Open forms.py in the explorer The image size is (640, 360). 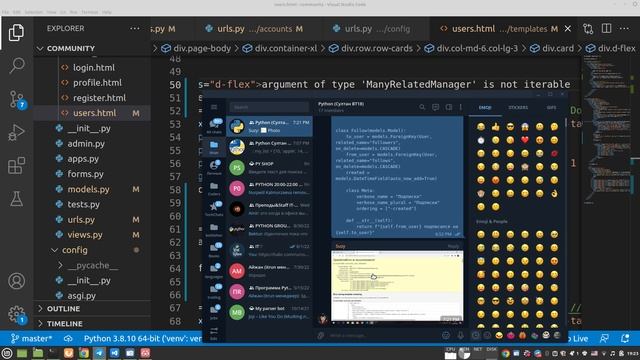[85, 174]
